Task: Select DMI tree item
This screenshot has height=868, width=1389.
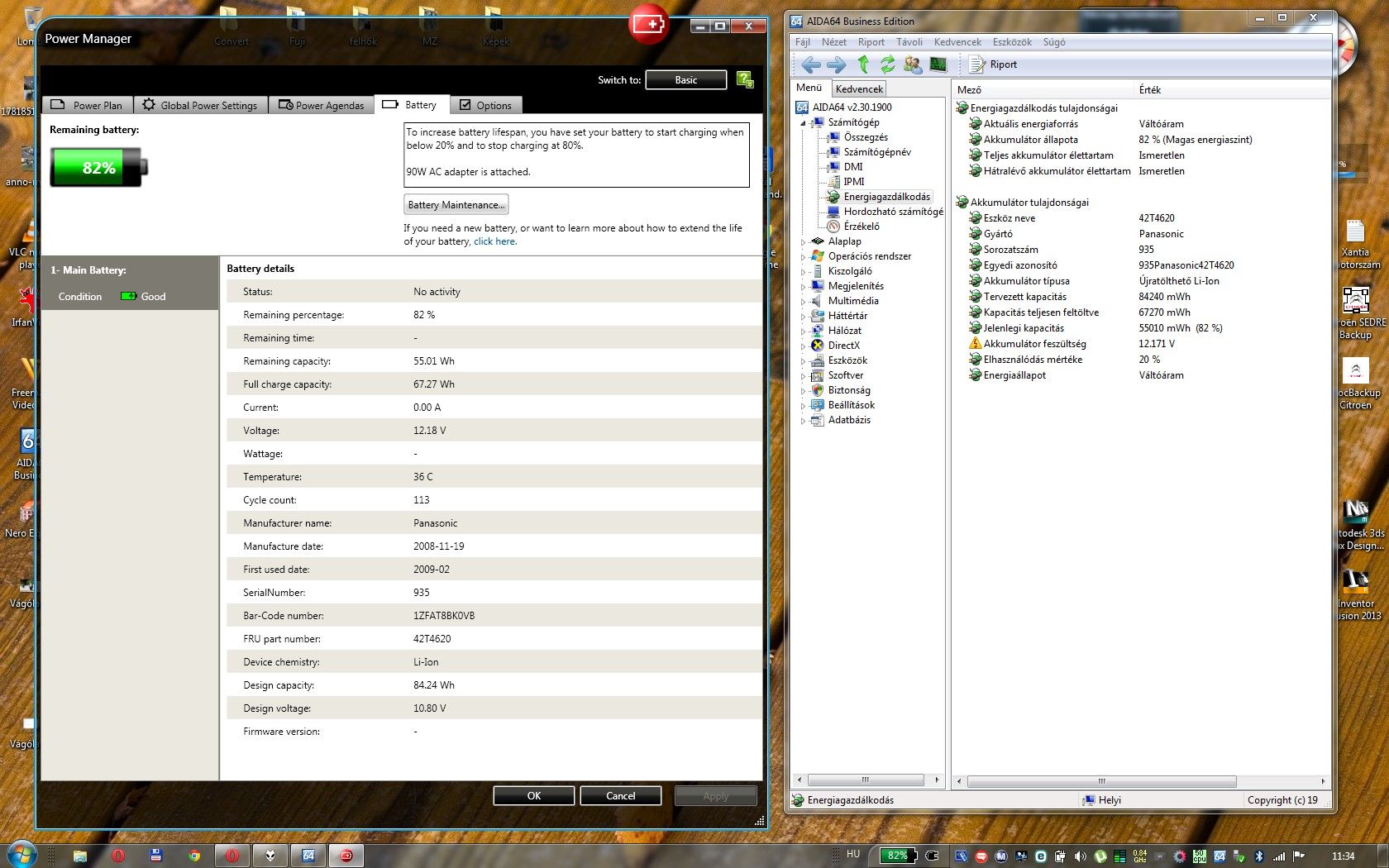Action: point(852,167)
